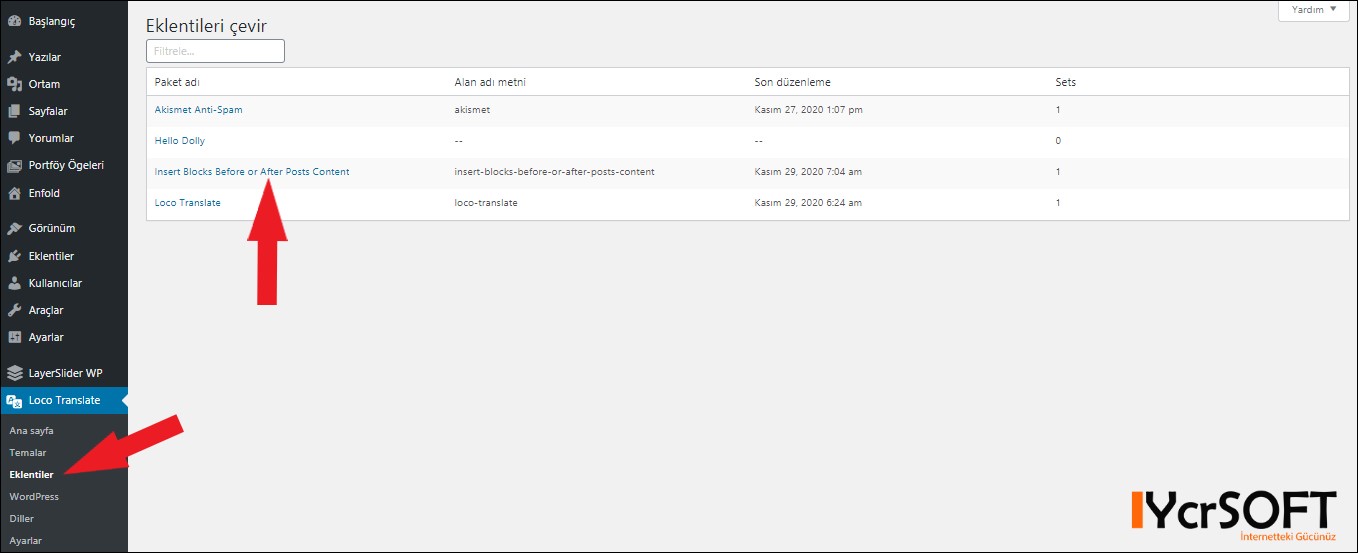
Task: Select Kasım 29, 2020 6:24 am date
Action: [808, 203]
